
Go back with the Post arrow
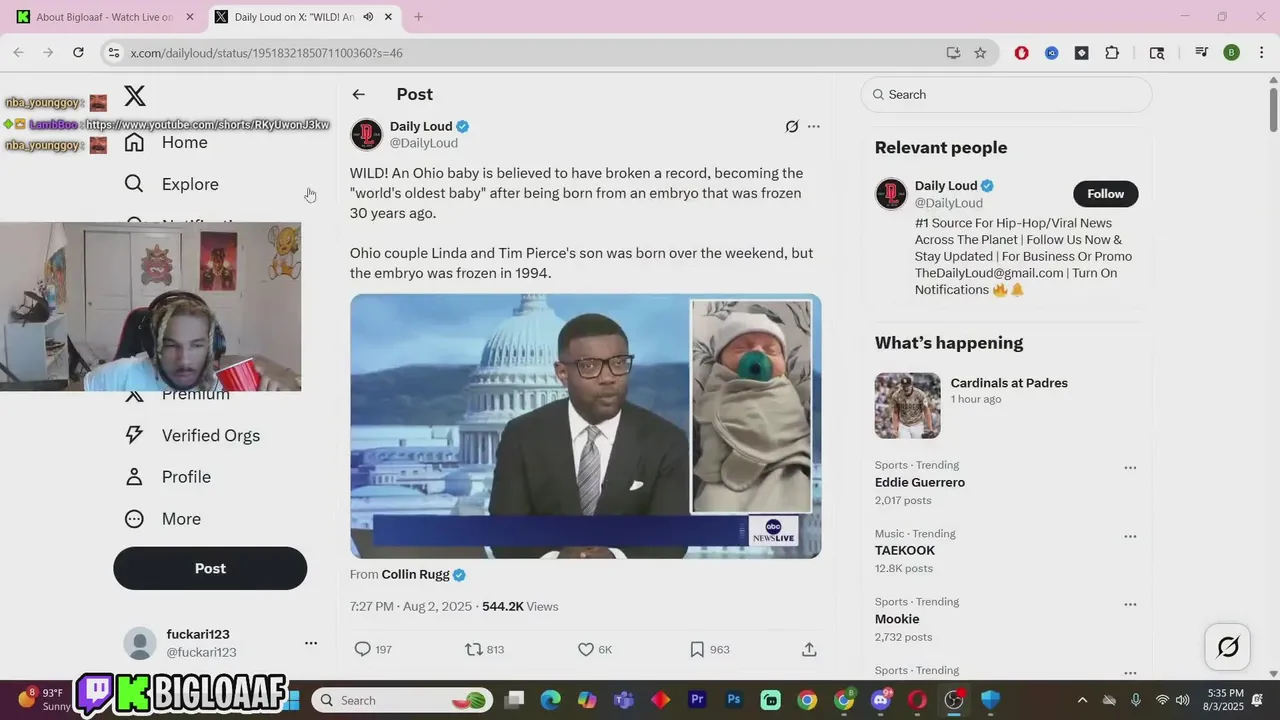click(359, 94)
